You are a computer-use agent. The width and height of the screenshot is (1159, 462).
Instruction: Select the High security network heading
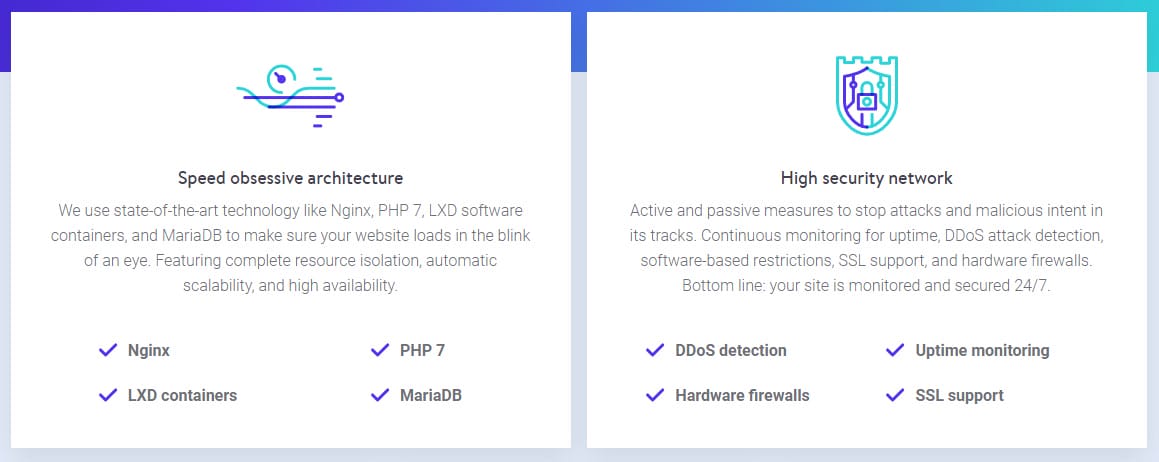pos(866,178)
